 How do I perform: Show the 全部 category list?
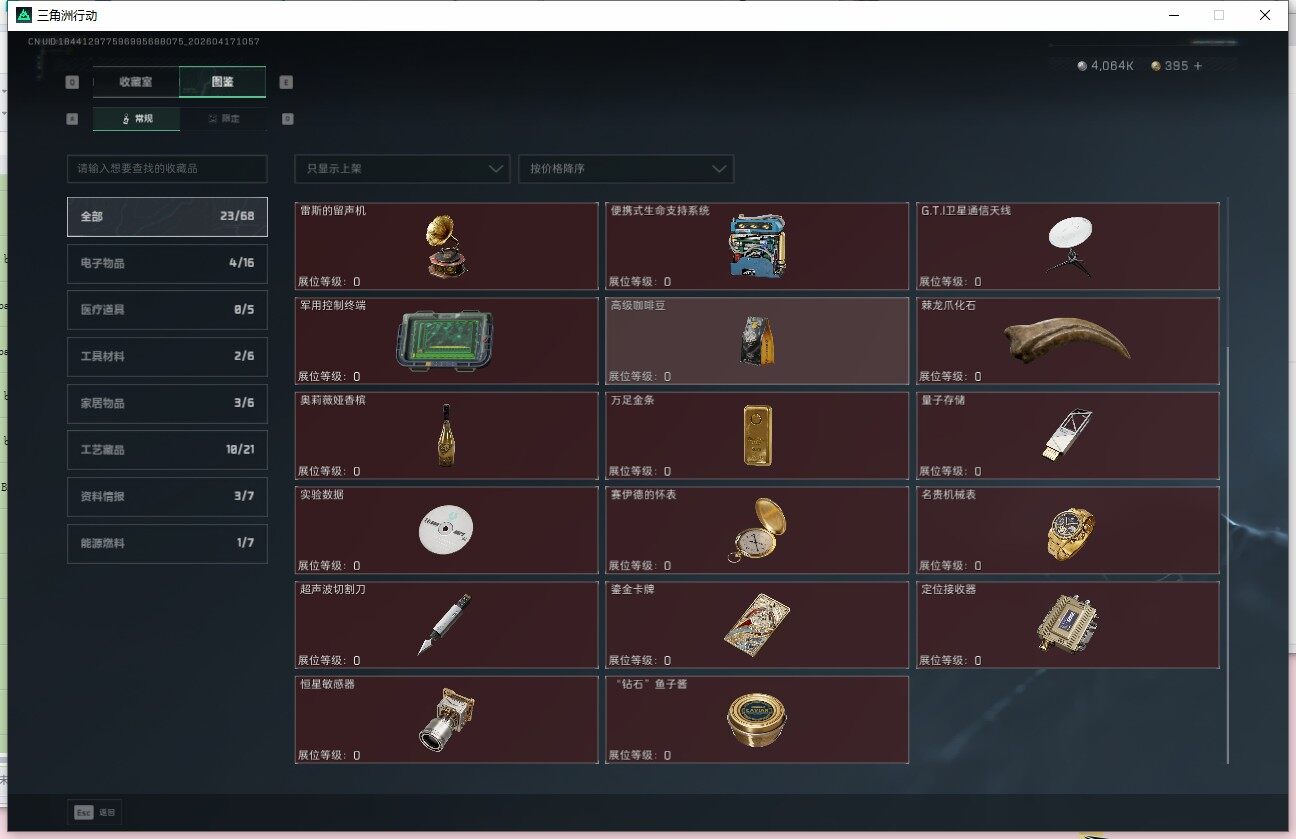pyautogui.click(x=167, y=216)
